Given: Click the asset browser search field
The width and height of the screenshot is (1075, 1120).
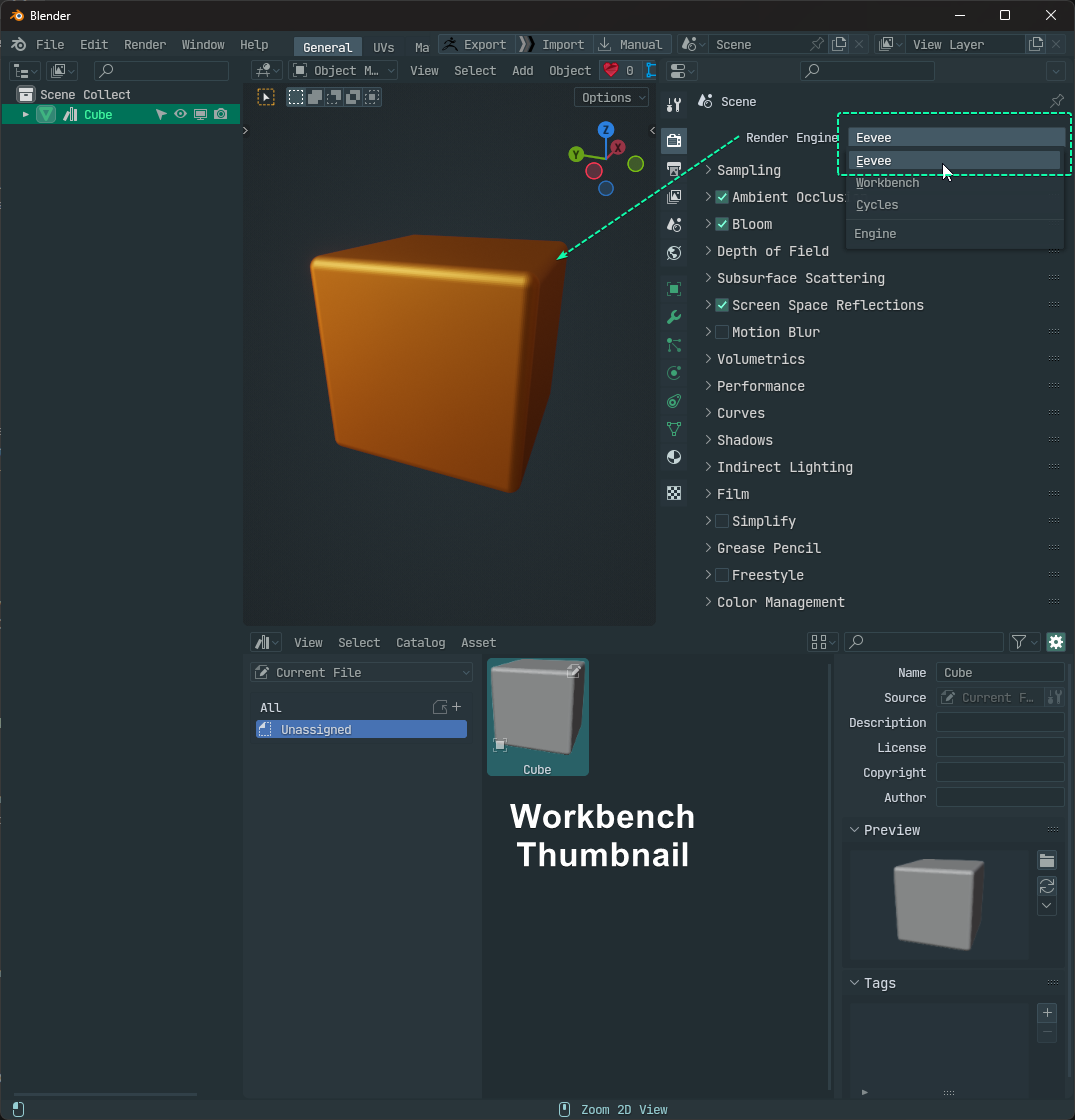Looking at the screenshot, I should (924, 642).
